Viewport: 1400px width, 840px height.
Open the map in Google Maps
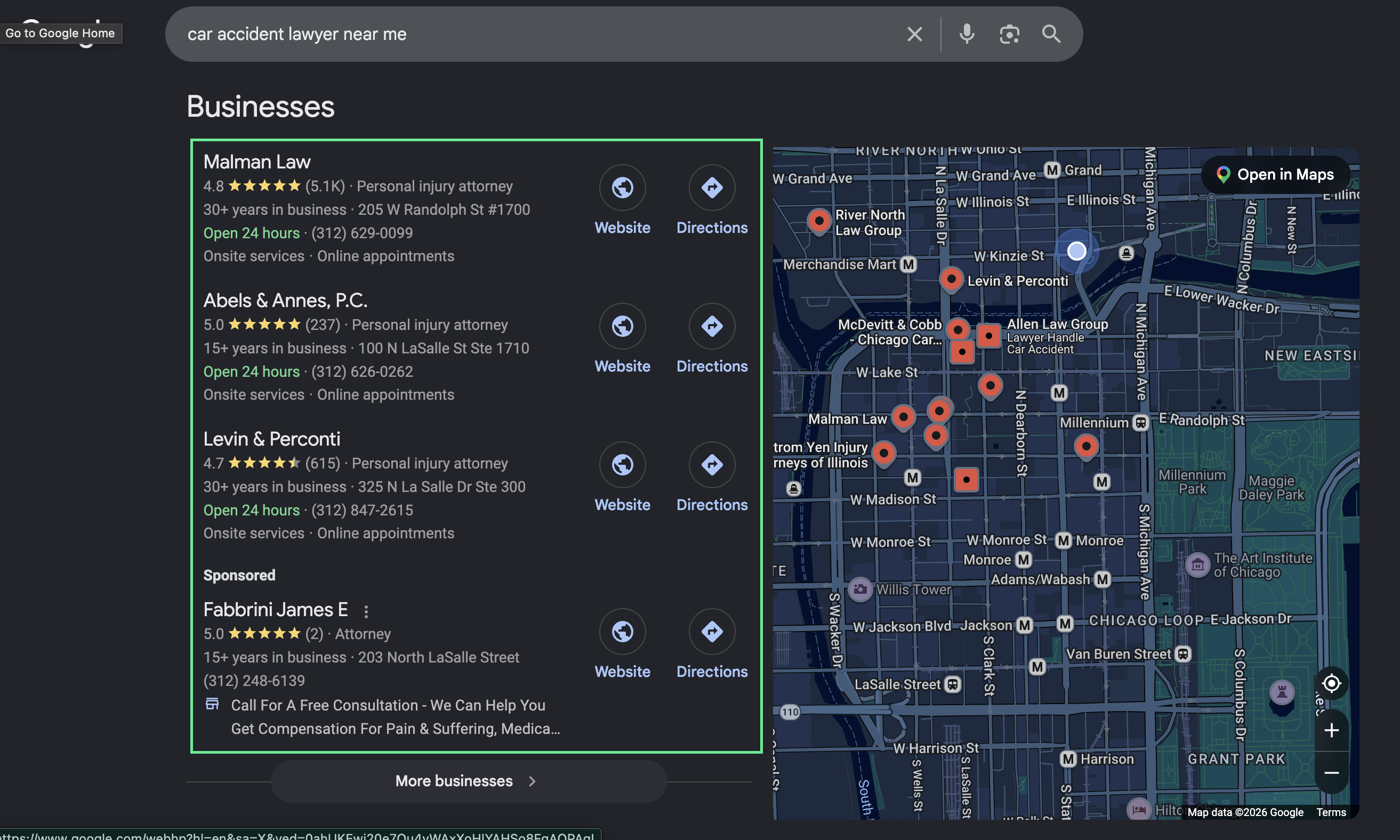[x=1275, y=174]
